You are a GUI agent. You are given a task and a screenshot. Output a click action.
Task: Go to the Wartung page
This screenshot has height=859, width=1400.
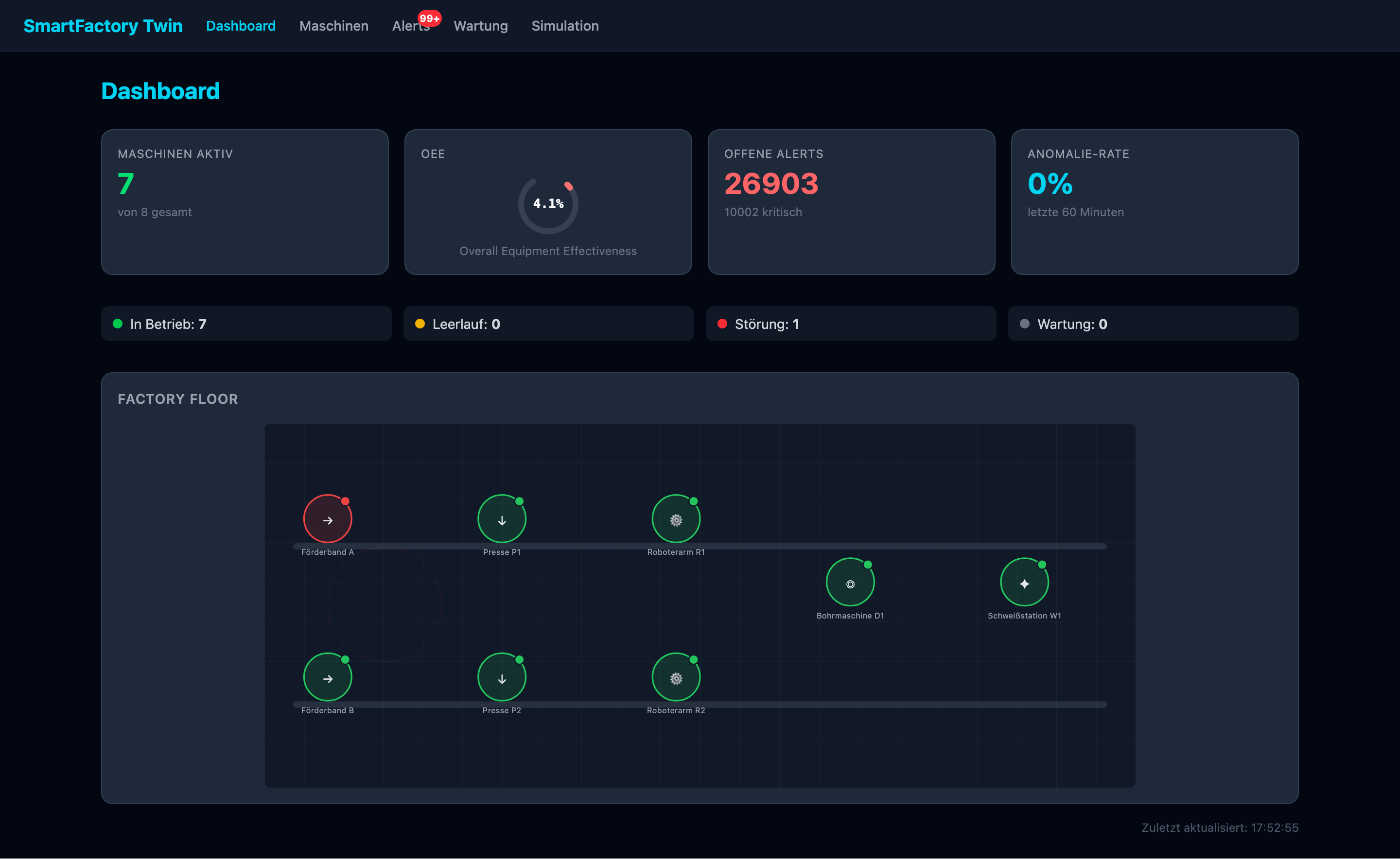tap(480, 26)
